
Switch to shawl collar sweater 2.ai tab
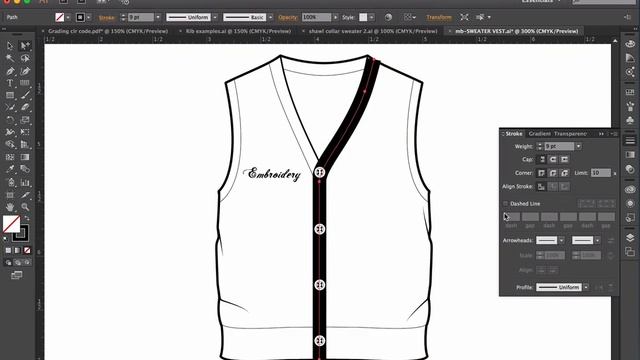(373, 31)
